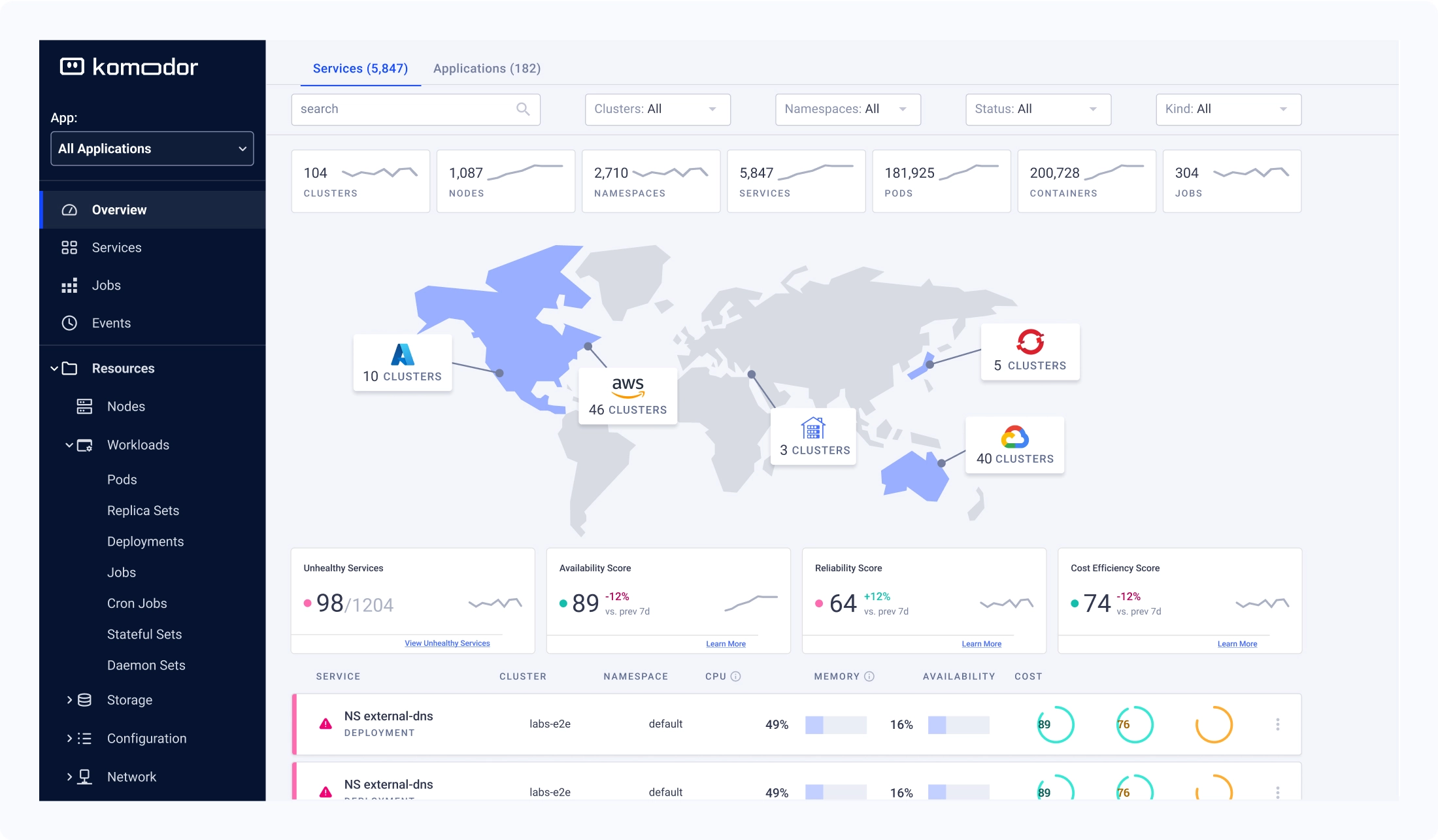Screen dimensions: 1438x840
Task: Click the 1,087 Nodes stat card
Action: coord(505,181)
